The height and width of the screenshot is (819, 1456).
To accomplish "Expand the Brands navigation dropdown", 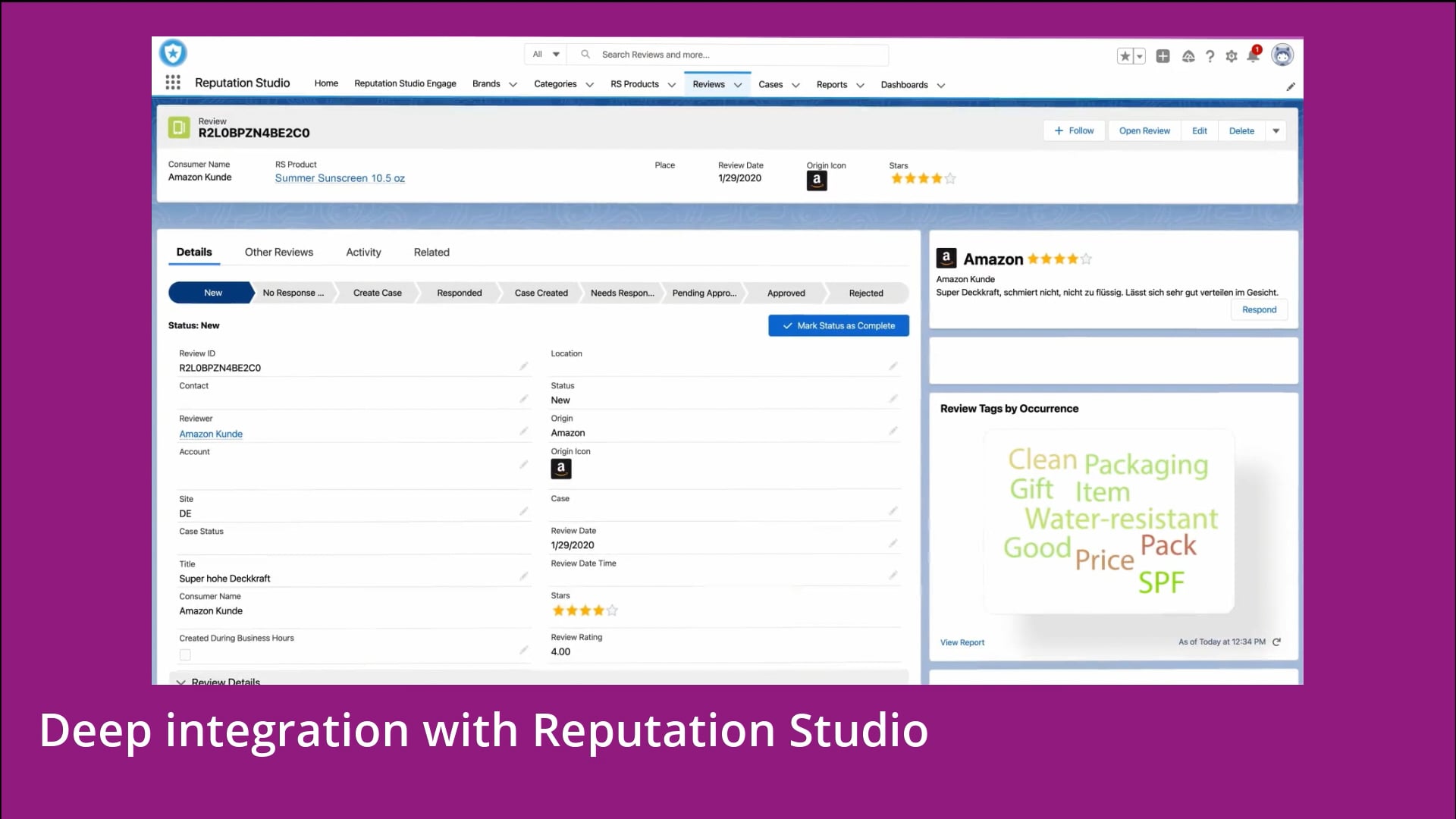I will 513,85.
